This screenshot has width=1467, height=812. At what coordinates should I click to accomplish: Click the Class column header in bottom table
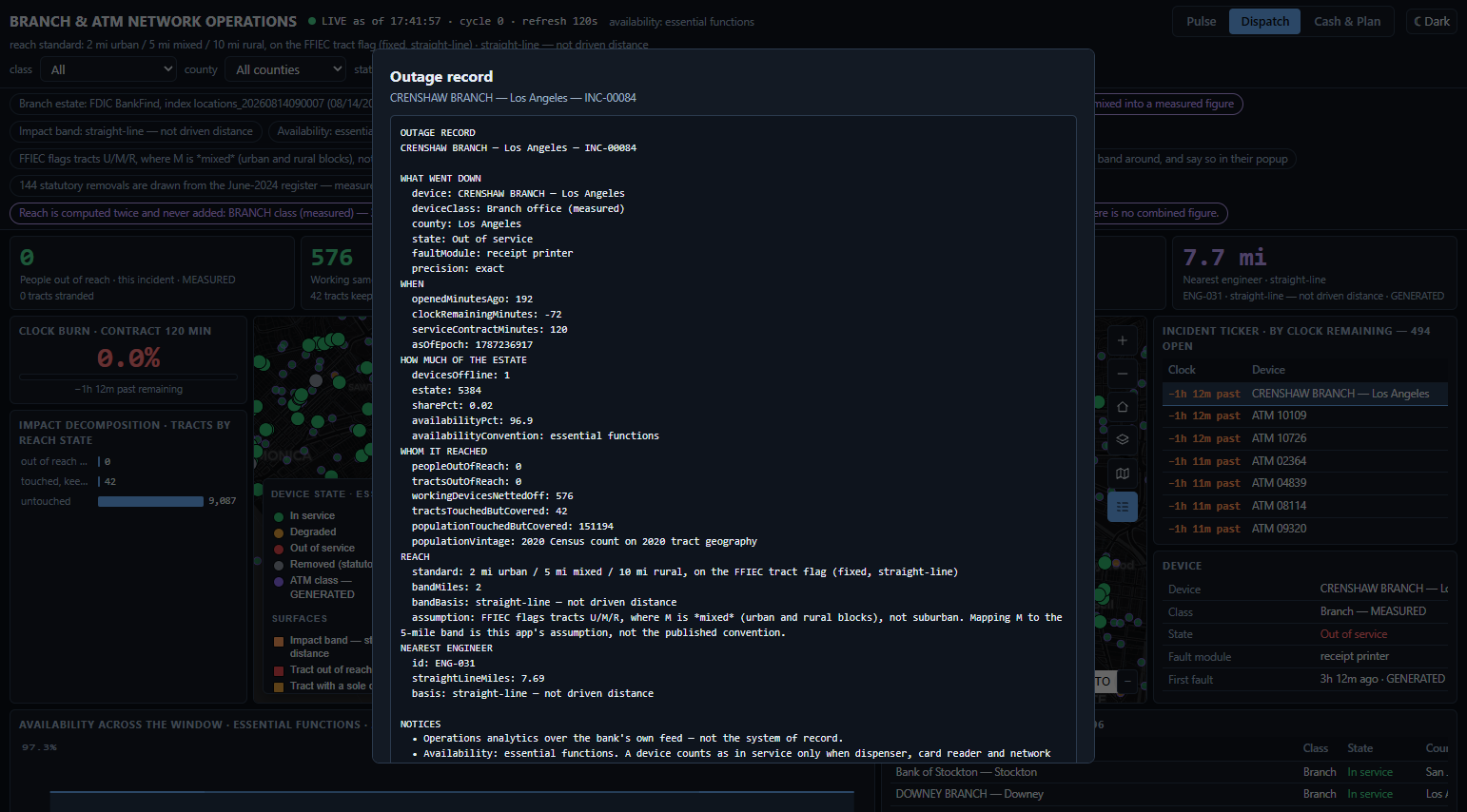coord(1315,748)
